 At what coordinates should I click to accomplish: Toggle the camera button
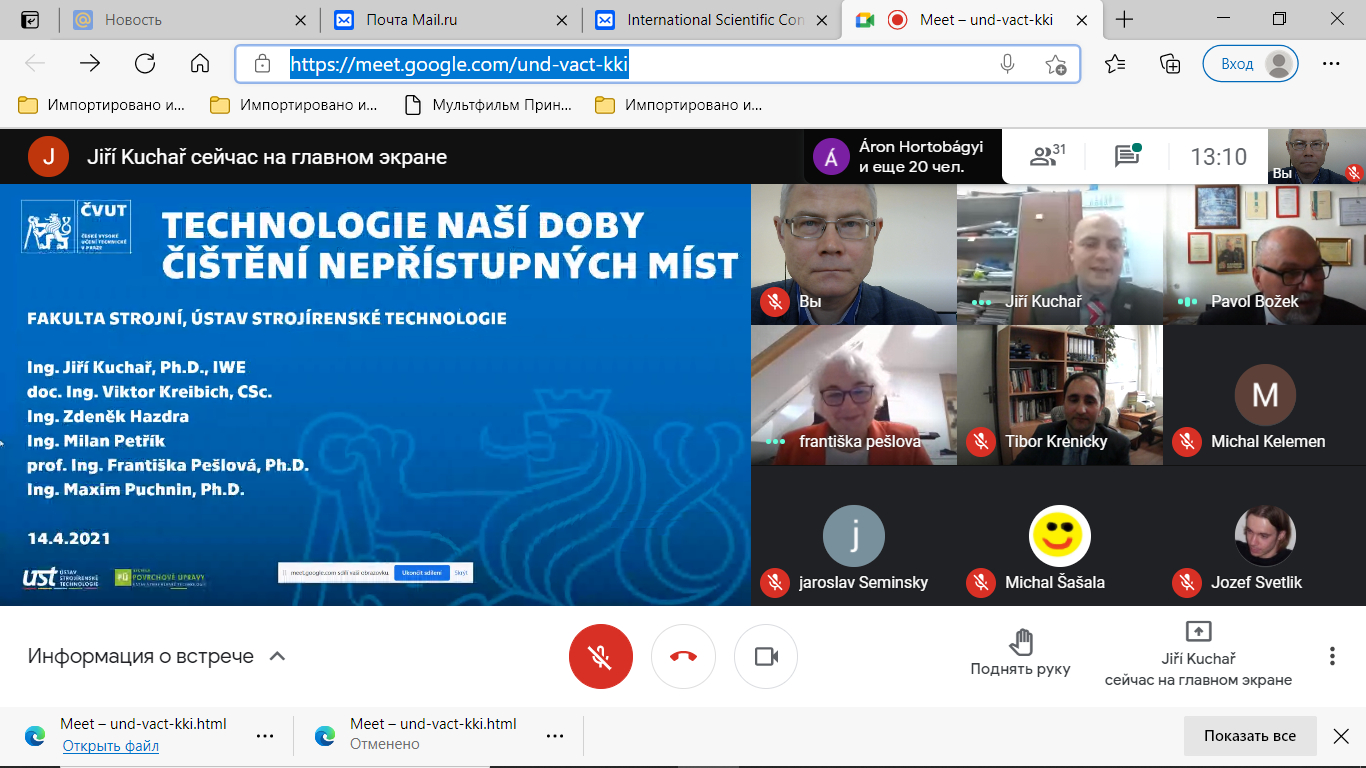[x=766, y=656]
